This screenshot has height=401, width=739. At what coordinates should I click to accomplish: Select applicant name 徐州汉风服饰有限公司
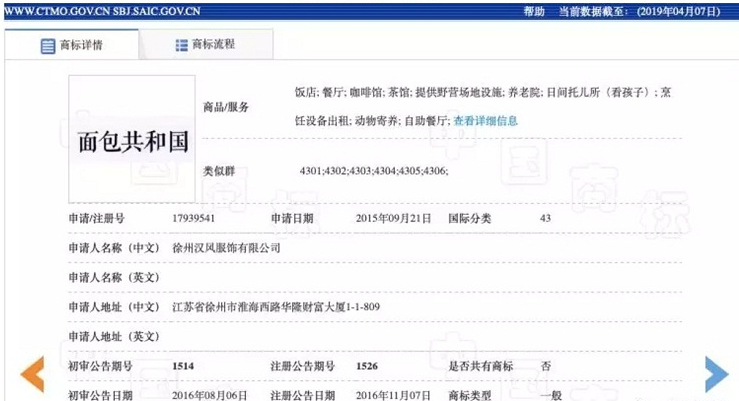(x=227, y=247)
